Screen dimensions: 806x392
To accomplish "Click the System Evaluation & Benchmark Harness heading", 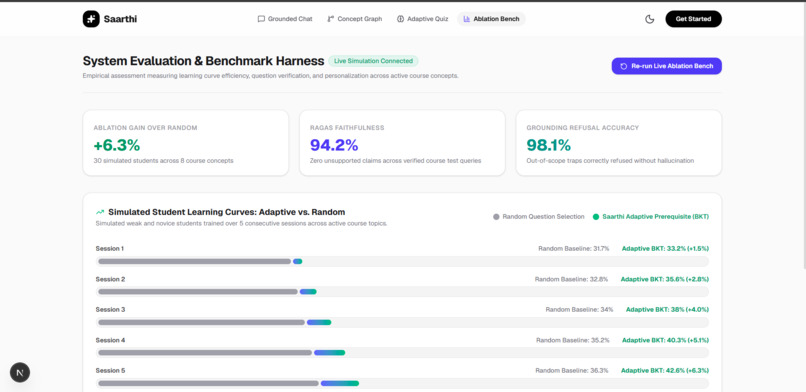I will click(204, 61).
